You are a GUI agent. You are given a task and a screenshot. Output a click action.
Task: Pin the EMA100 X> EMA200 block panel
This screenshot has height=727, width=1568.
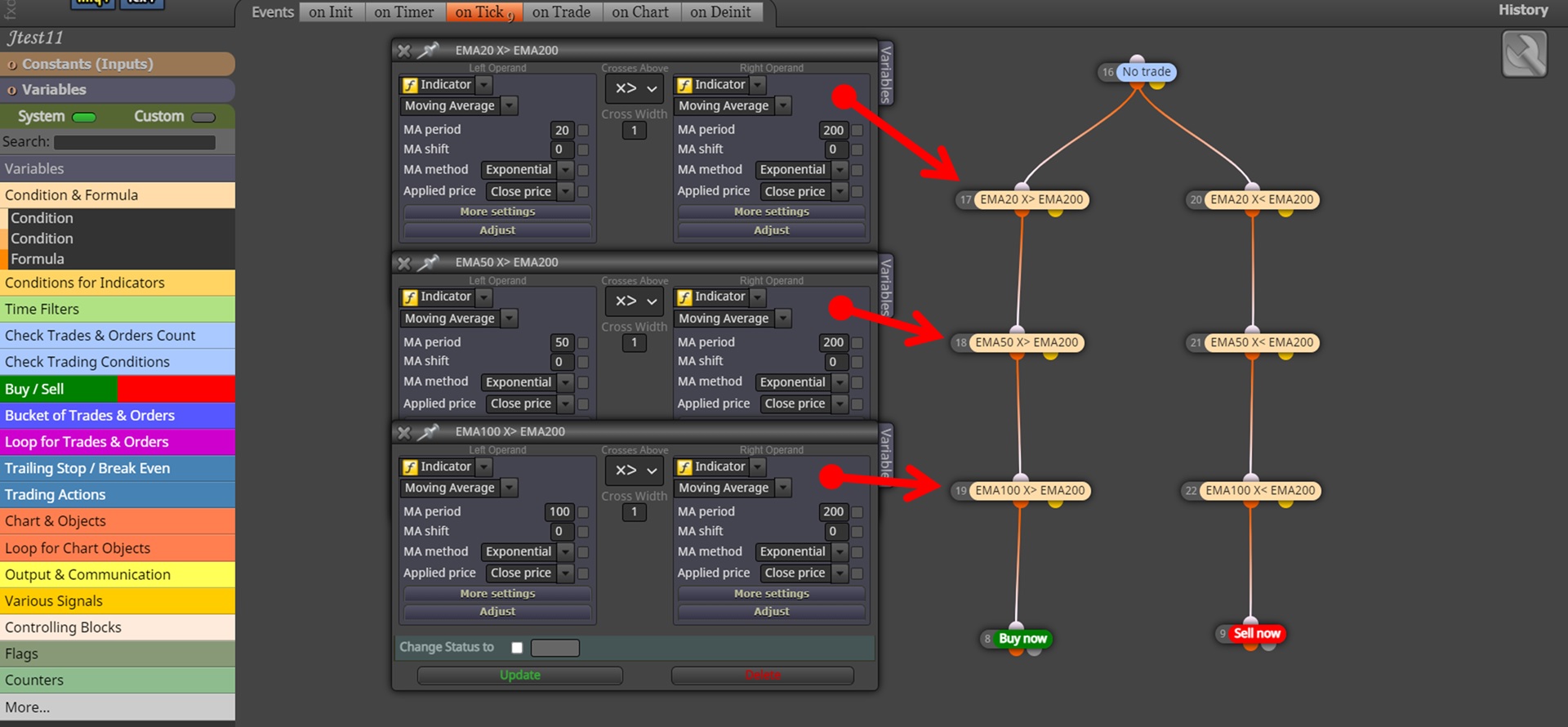(x=428, y=432)
